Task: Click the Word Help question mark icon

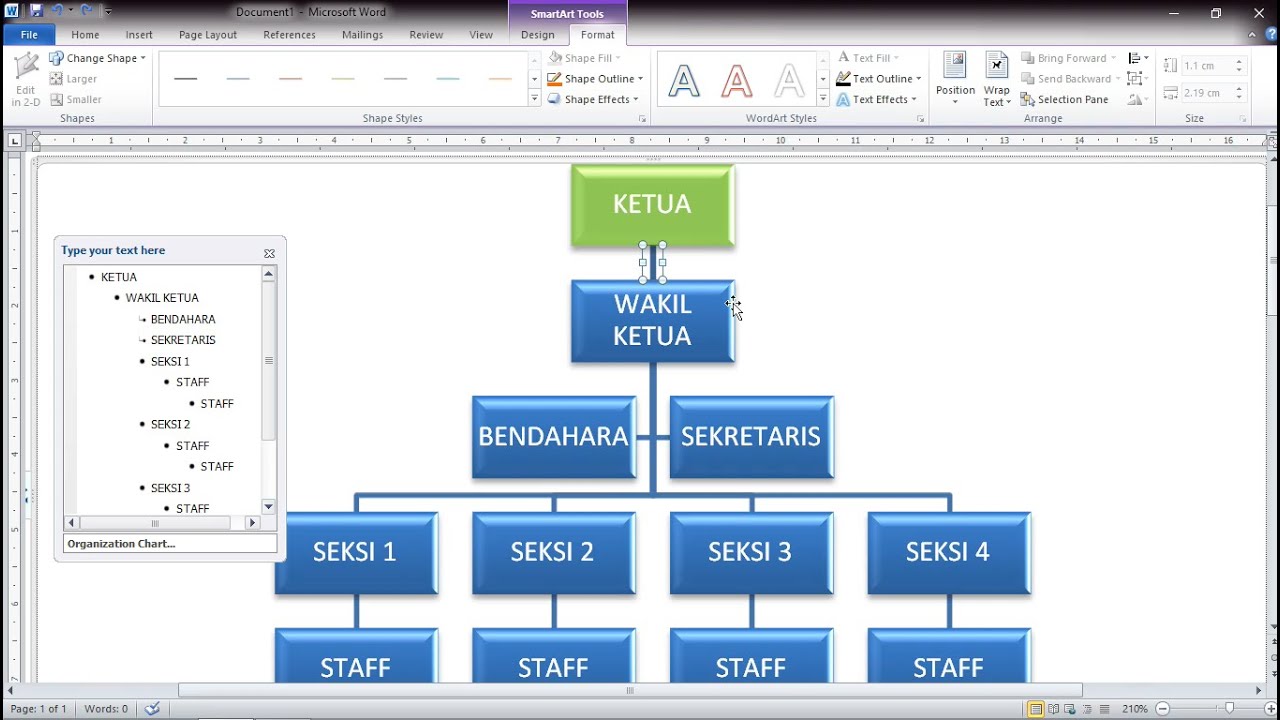Action: [x=1270, y=34]
